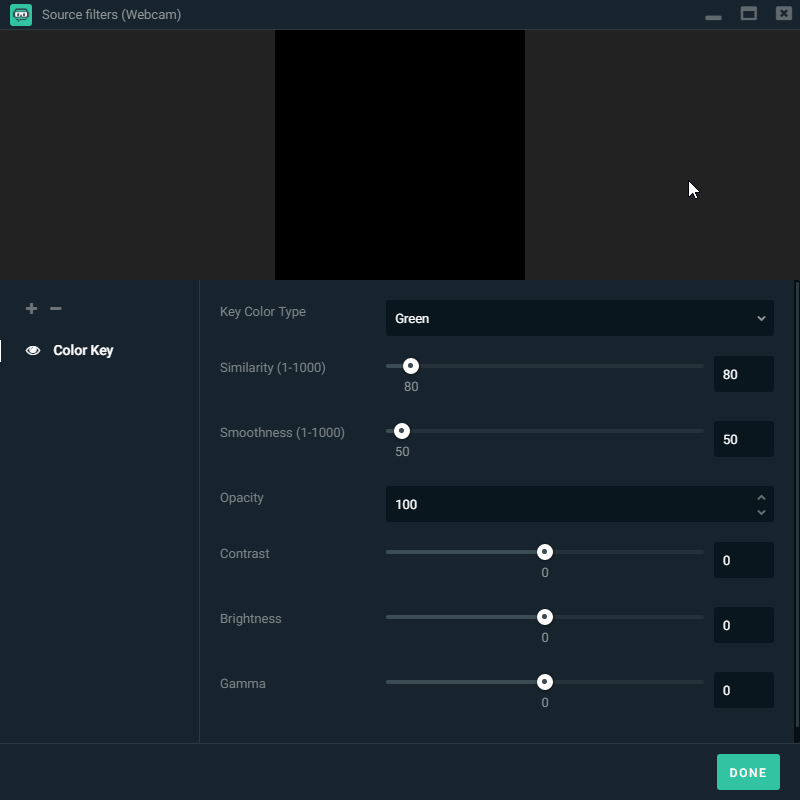This screenshot has height=800, width=800.
Task: Maximize the Source filters window
Action: pos(748,13)
